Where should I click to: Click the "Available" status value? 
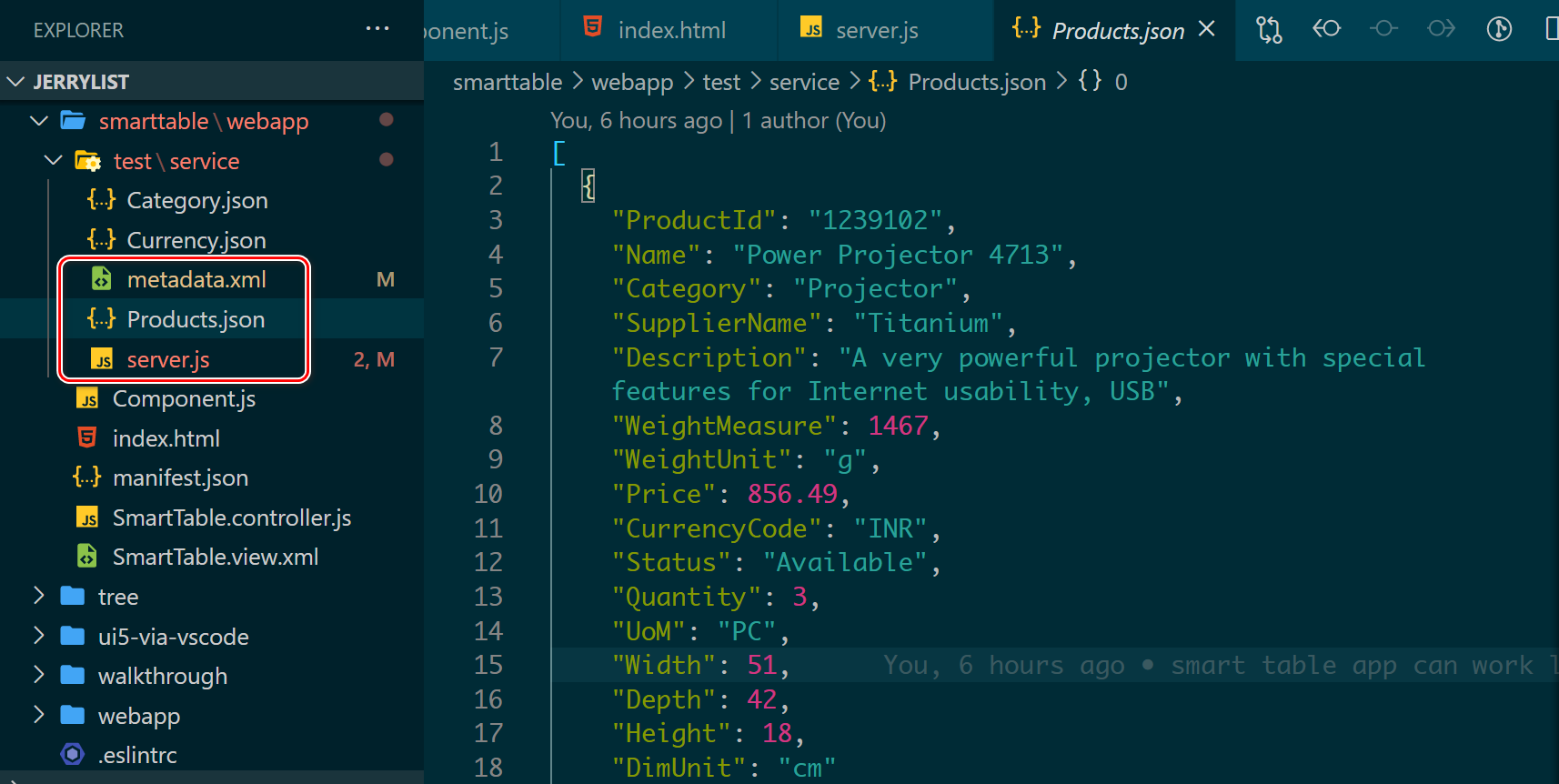[x=845, y=562]
